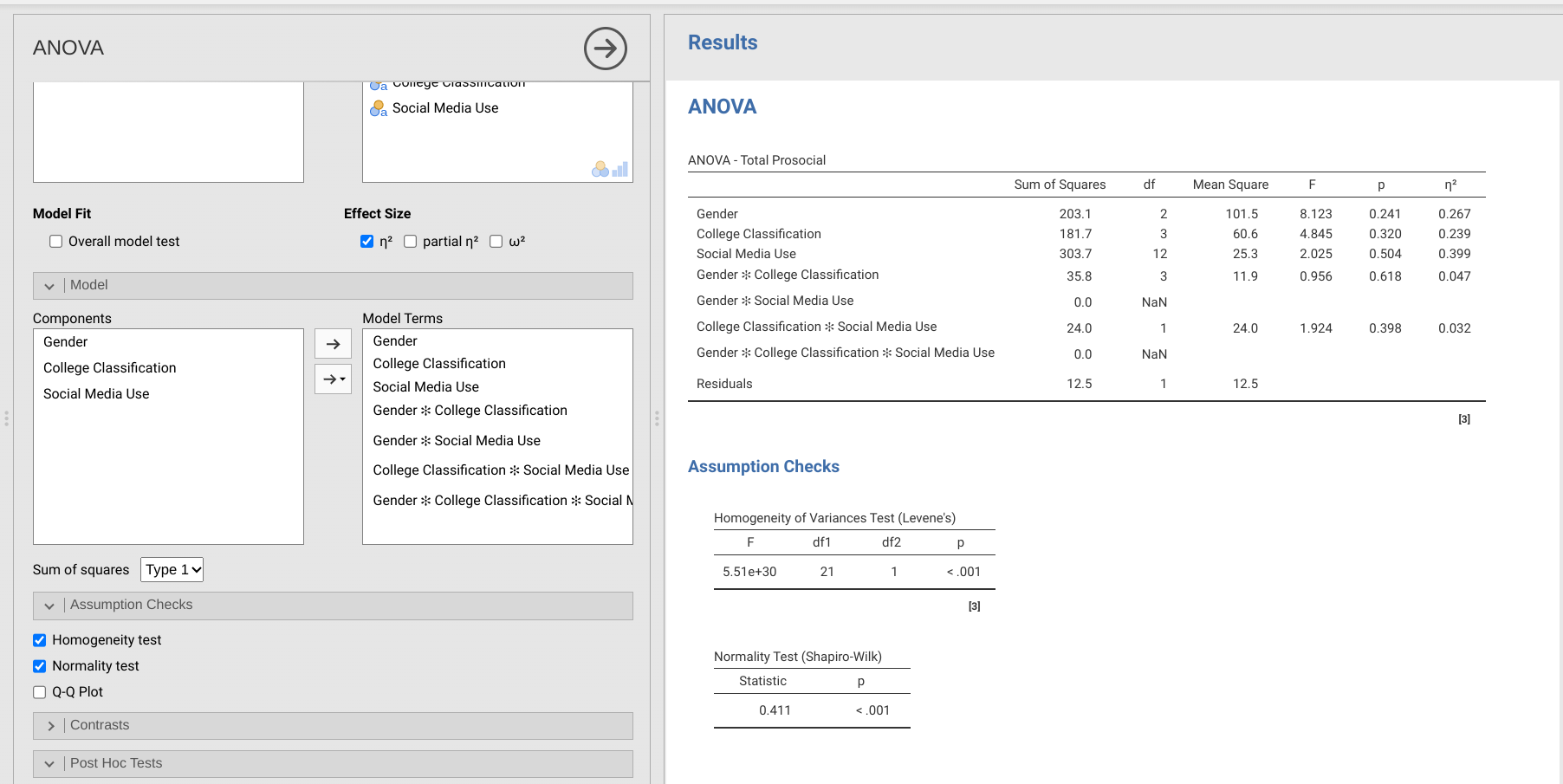Viewport: 1563px width, 784px height.
Task: Select Social Media Use term in Model Terms
Action: coord(425,387)
